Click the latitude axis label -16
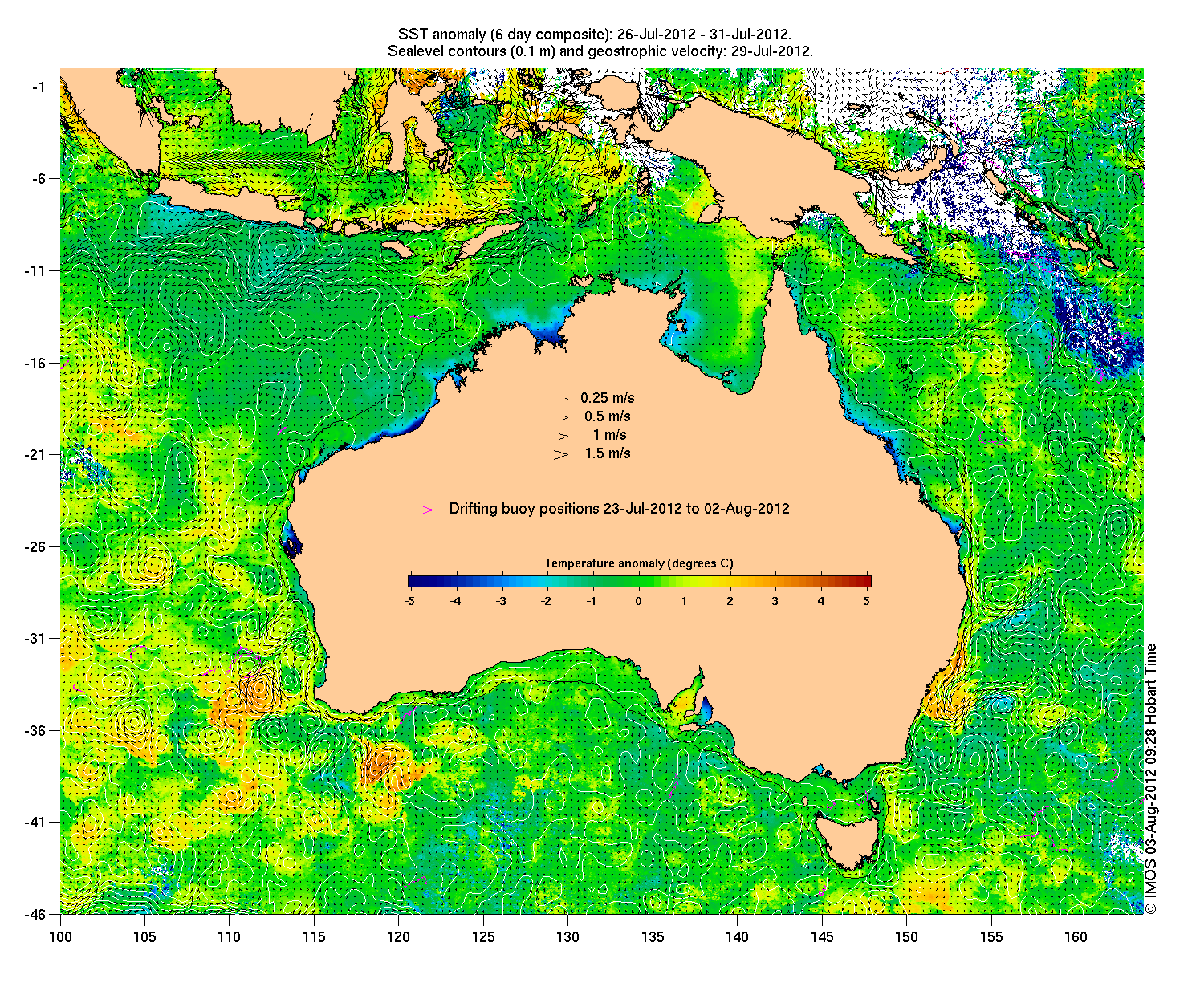The image size is (1204, 983). pyautogui.click(x=36, y=363)
